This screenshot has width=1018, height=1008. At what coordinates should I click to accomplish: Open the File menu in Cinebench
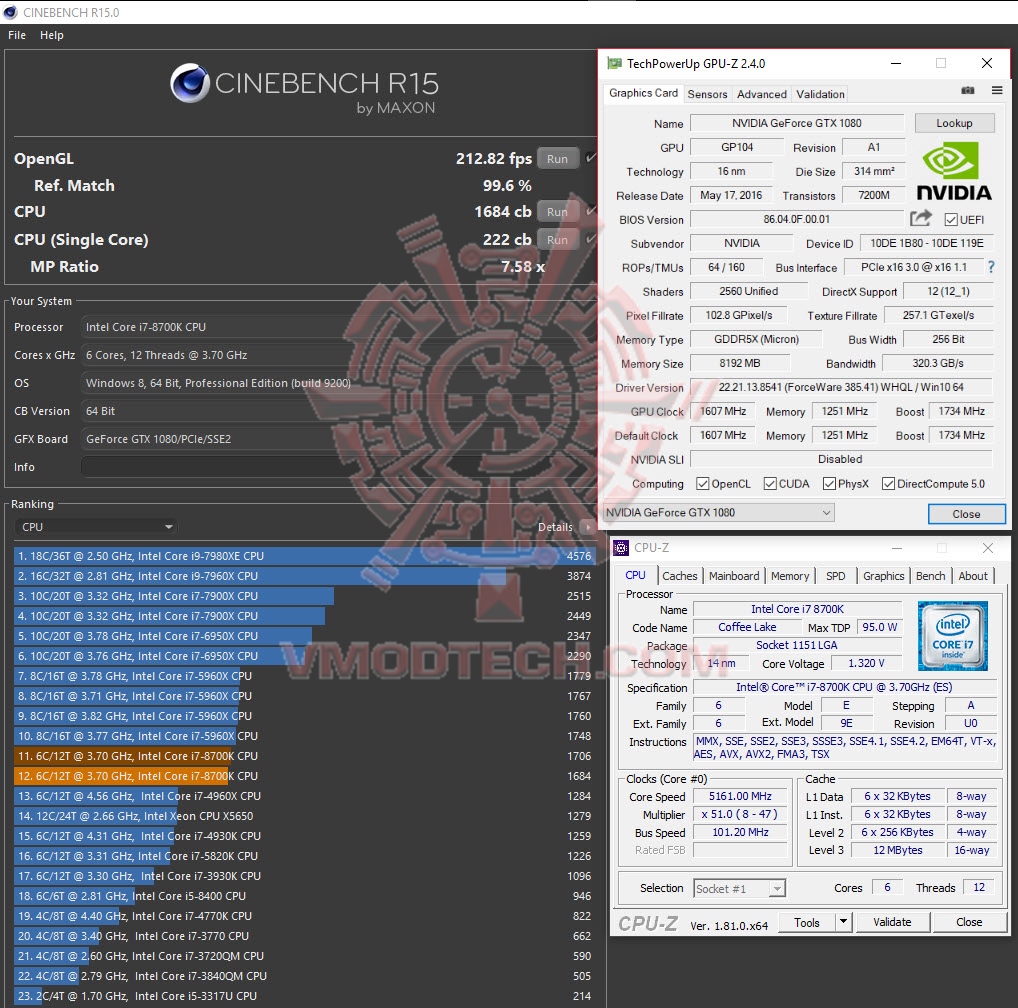[x=17, y=35]
